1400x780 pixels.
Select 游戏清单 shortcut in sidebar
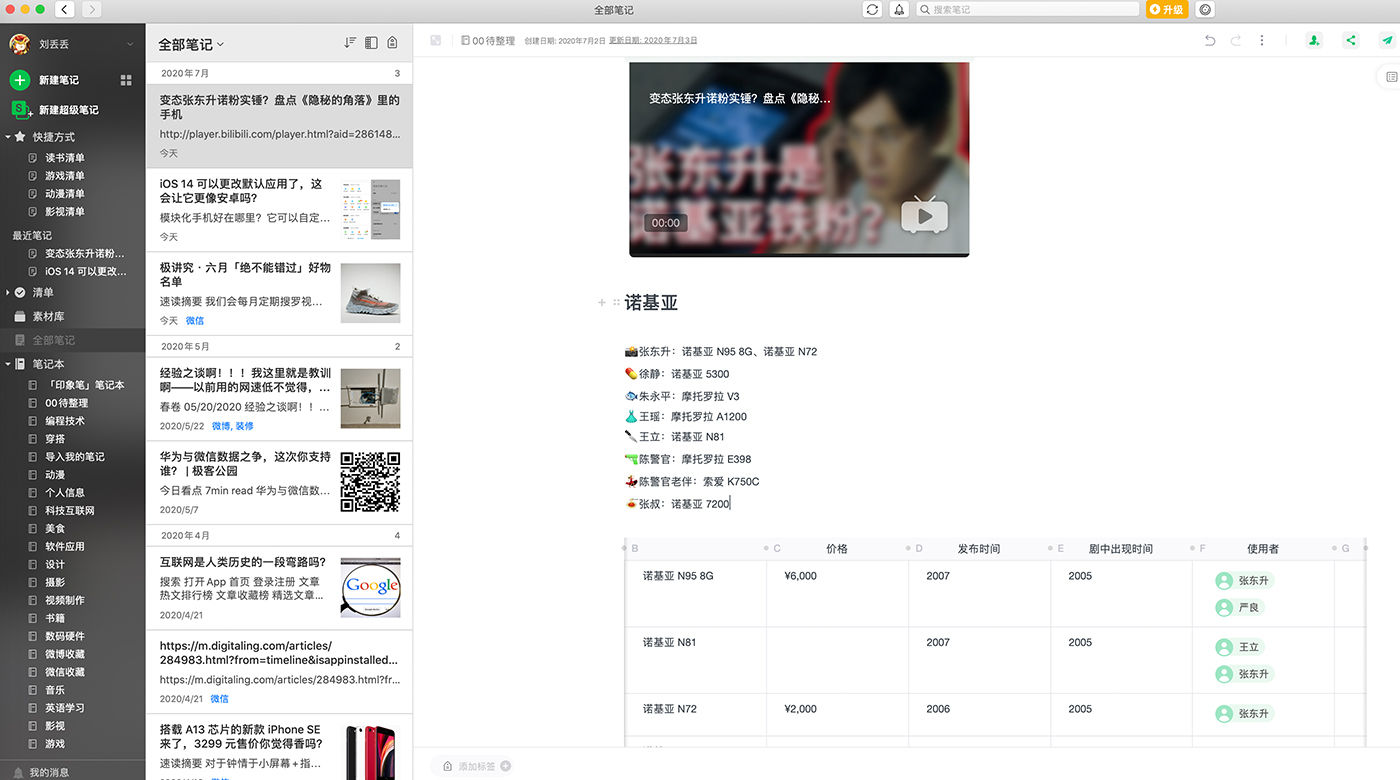point(65,176)
